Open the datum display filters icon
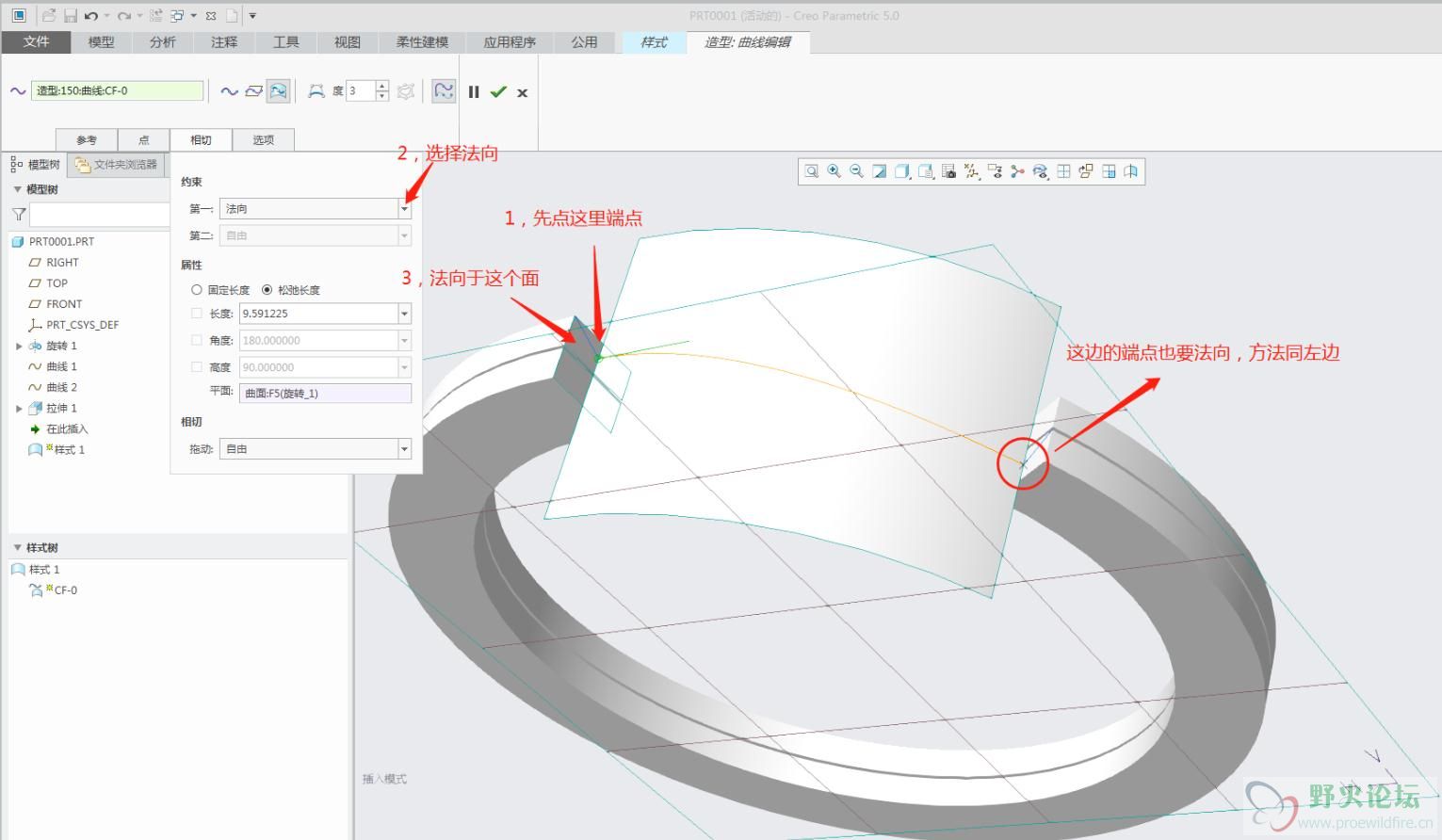Image resolution: width=1442 pixels, height=840 pixels. coord(972,171)
